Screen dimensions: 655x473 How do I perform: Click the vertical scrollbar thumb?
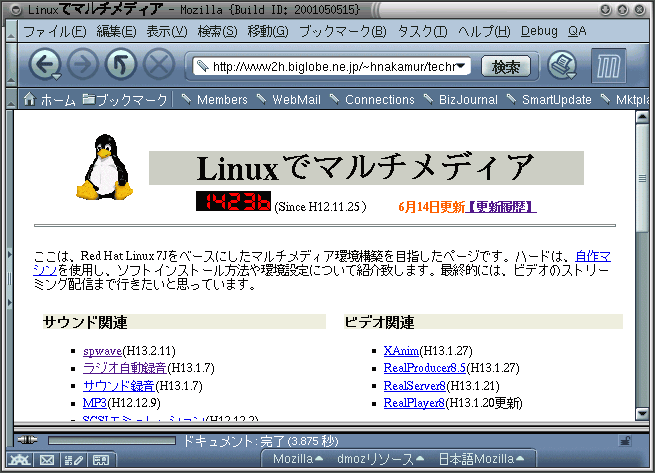[x=642, y=178]
